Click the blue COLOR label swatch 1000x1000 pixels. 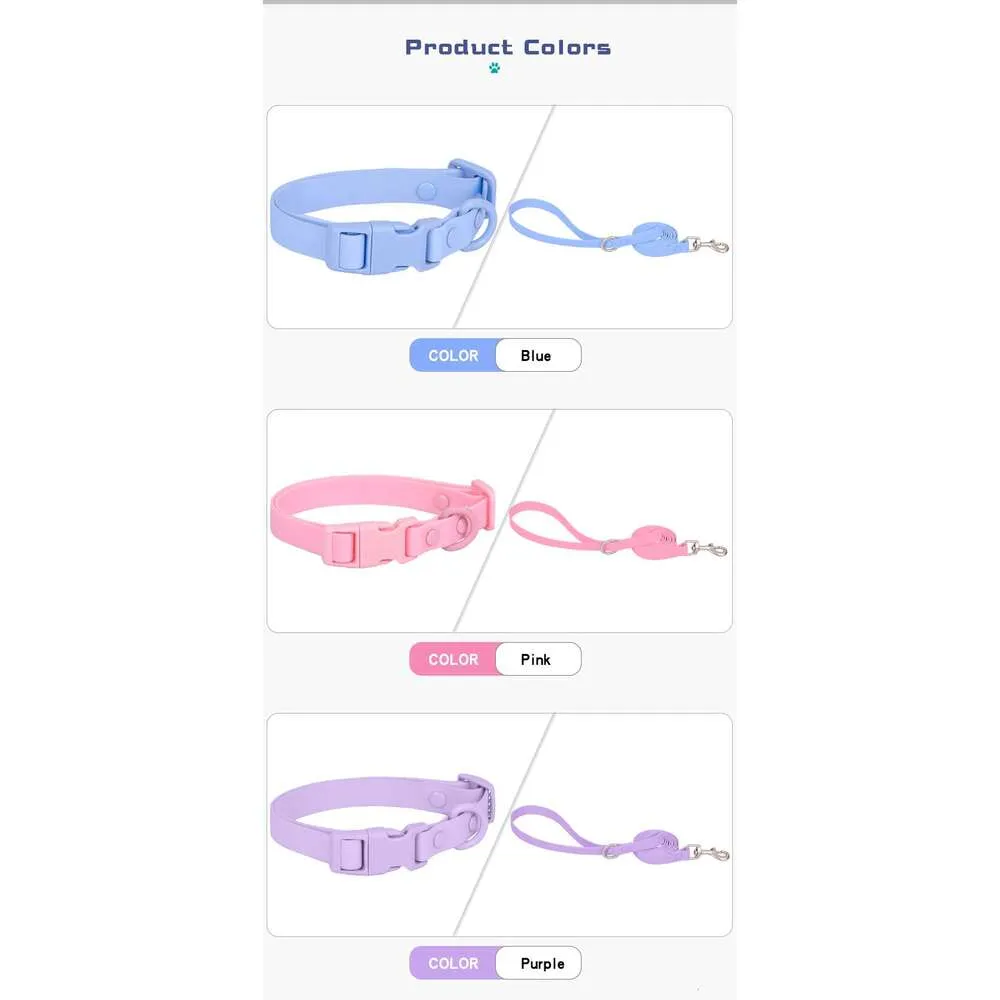453,355
